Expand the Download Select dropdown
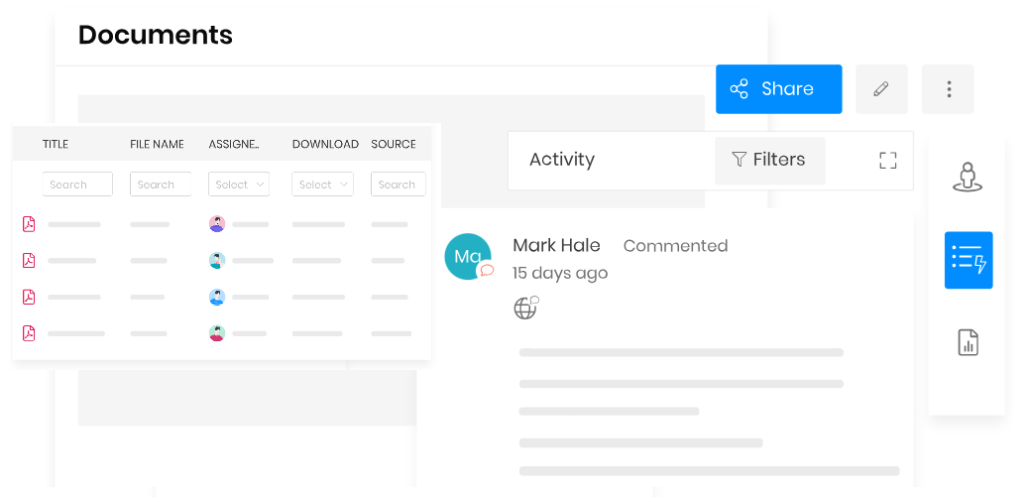 click(322, 184)
